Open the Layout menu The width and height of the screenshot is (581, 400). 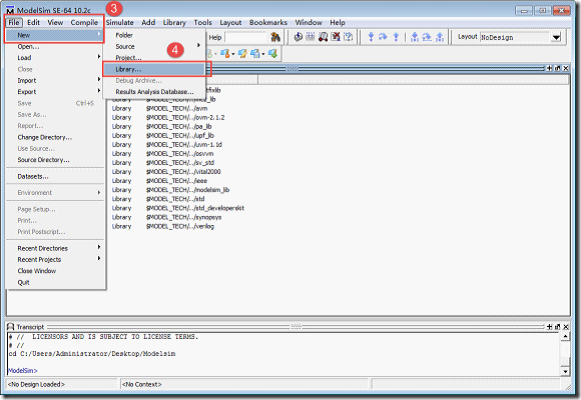coord(230,22)
